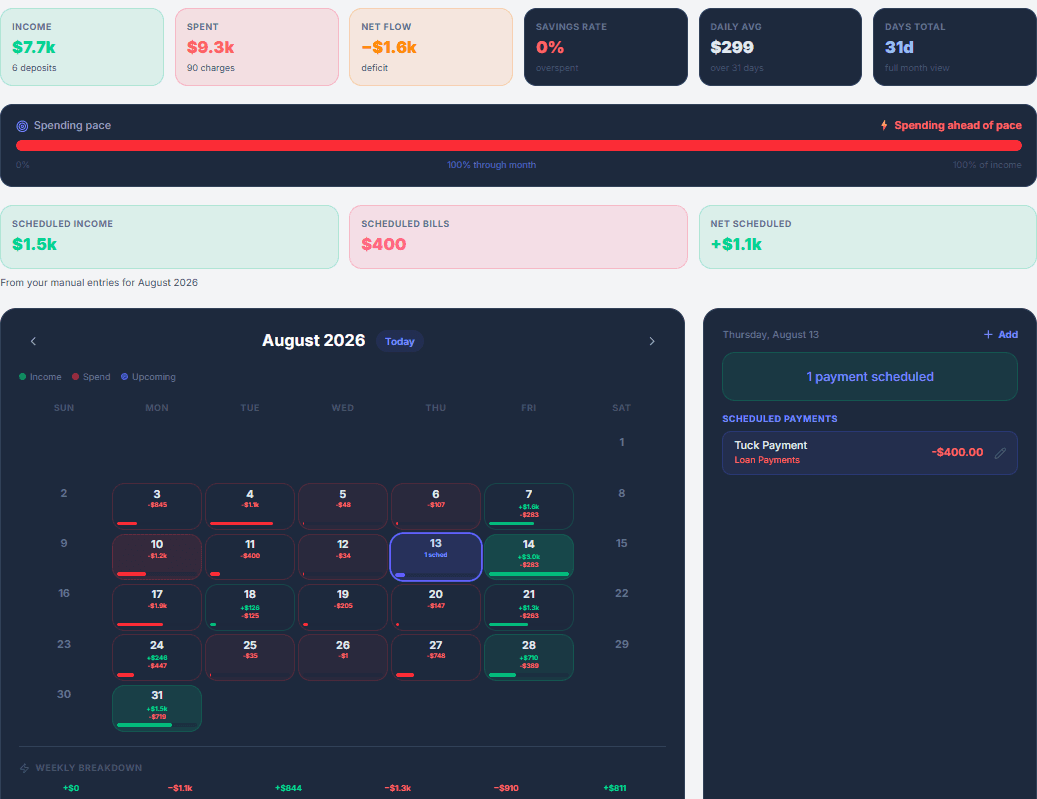Screen dimensions: 1037x799
Task: Select August 3 on calendar
Action: coord(157,506)
